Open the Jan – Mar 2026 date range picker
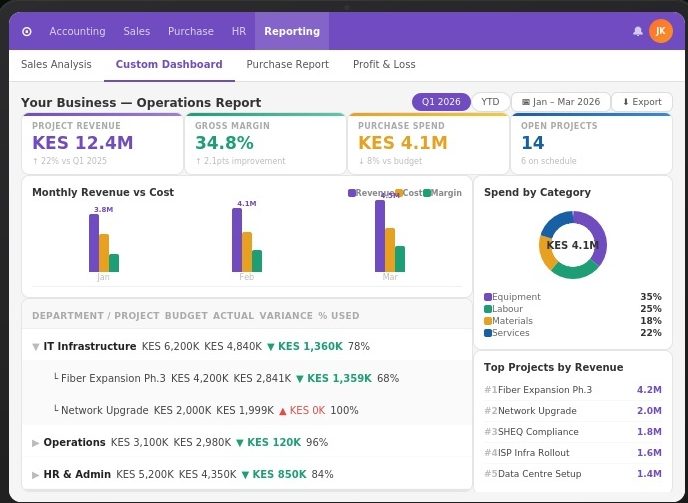 pyautogui.click(x=559, y=102)
